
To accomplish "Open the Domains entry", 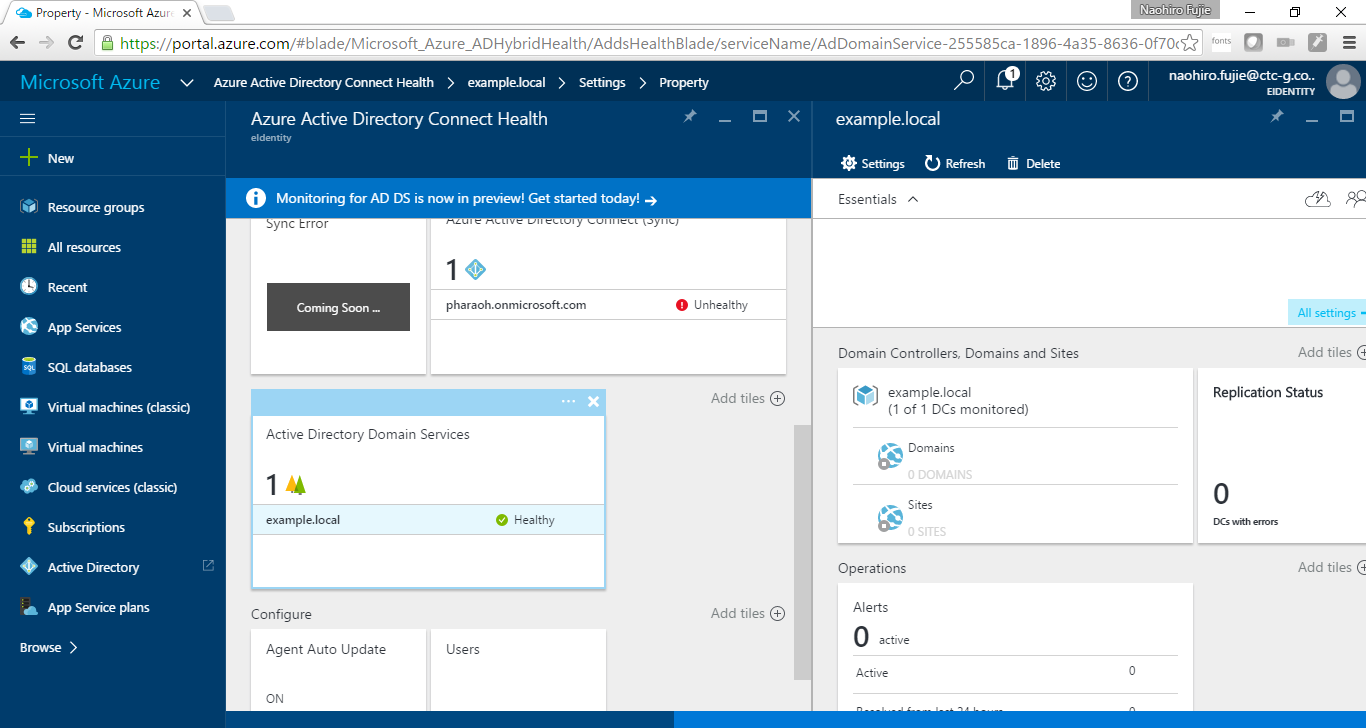I will pos(1015,456).
